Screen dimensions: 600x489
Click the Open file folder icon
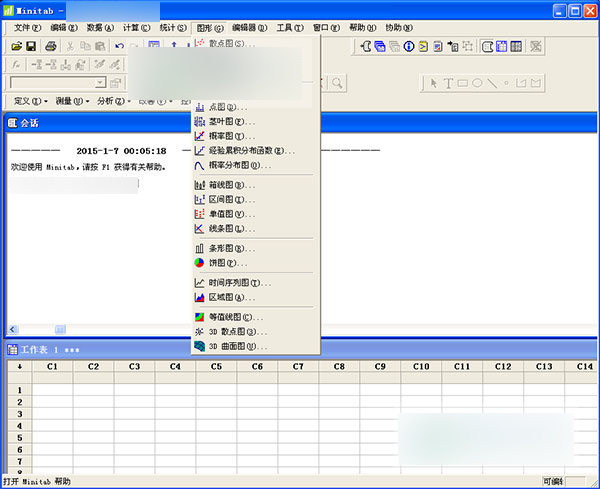(x=17, y=46)
